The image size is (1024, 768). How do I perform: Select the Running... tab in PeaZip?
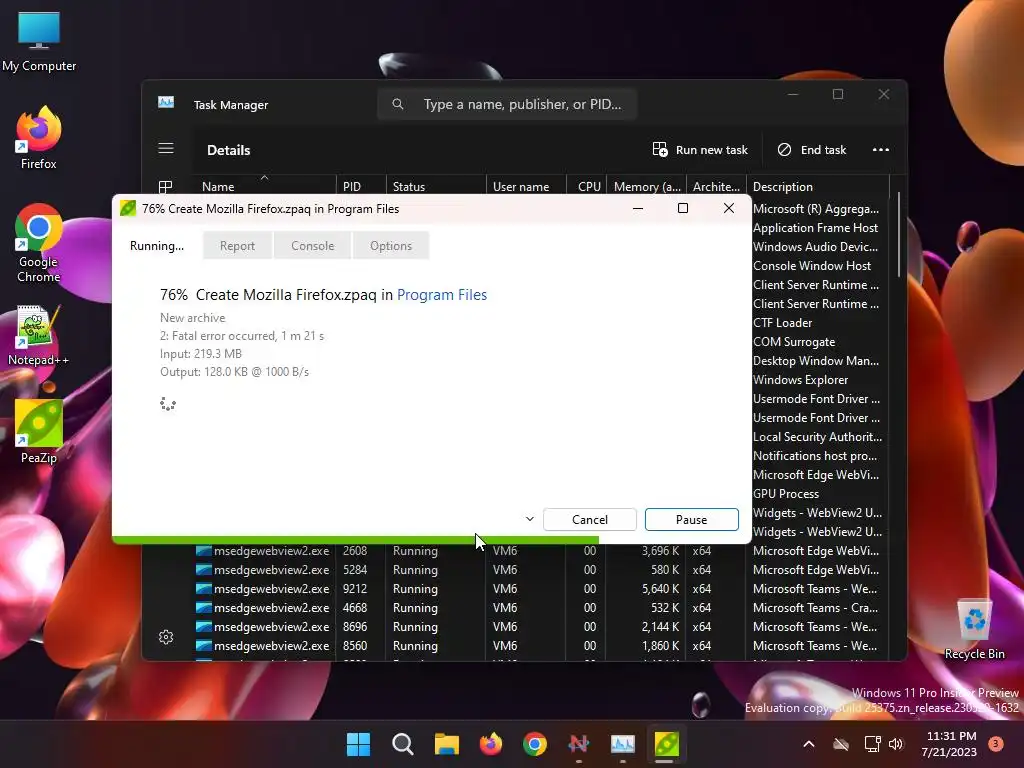pyautogui.click(x=157, y=246)
